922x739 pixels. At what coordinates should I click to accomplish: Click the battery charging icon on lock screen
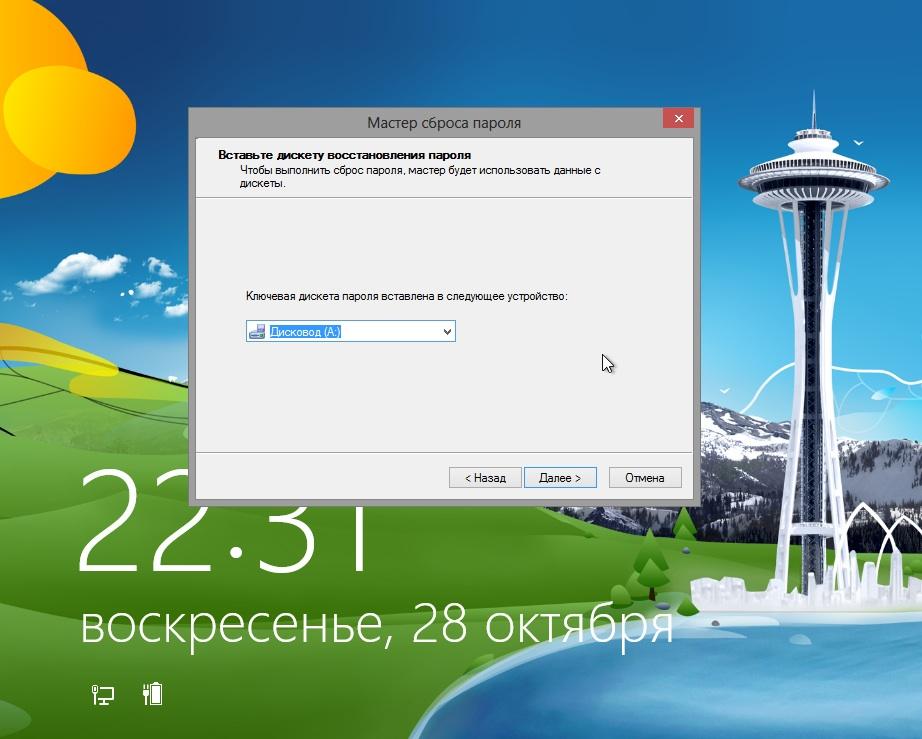(x=152, y=694)
